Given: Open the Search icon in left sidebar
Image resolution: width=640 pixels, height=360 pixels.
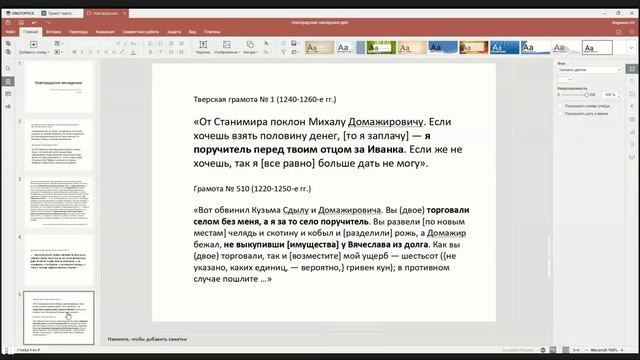Looking at the screenshot, I should [x=8, y=69].
